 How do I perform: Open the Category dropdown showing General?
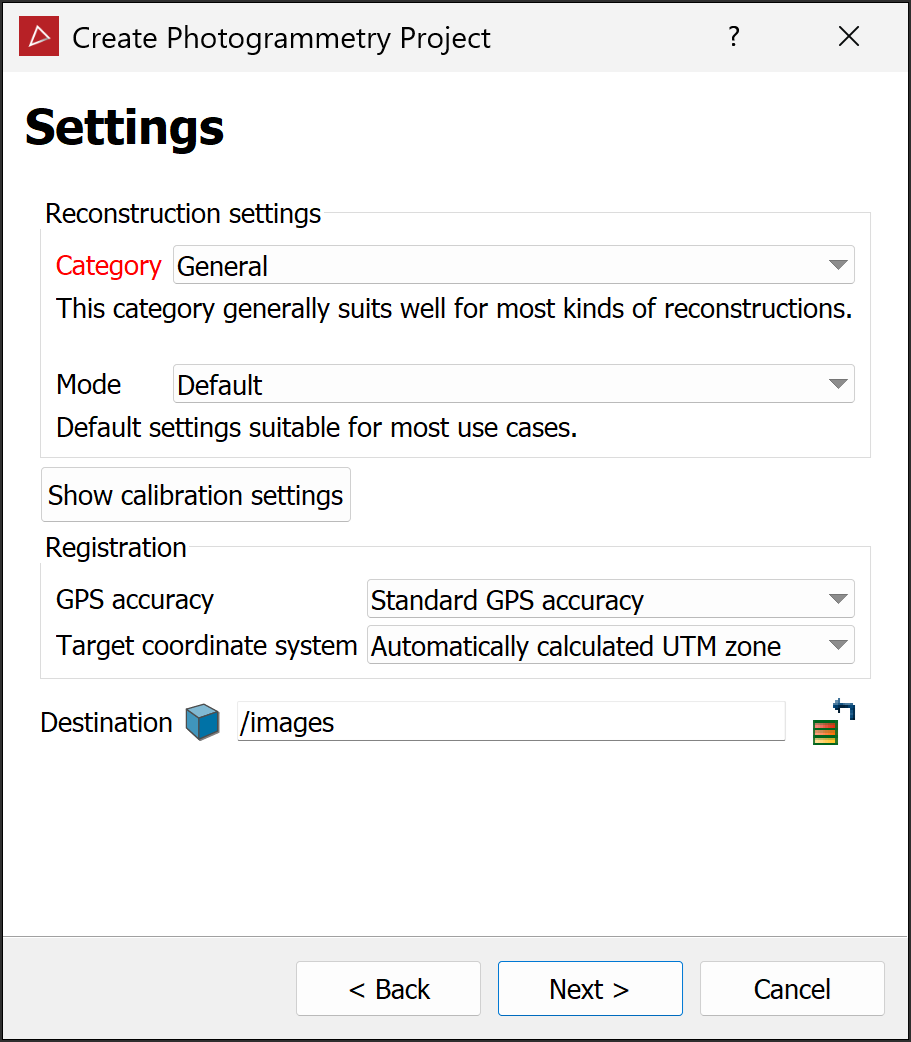click(500, 266)
